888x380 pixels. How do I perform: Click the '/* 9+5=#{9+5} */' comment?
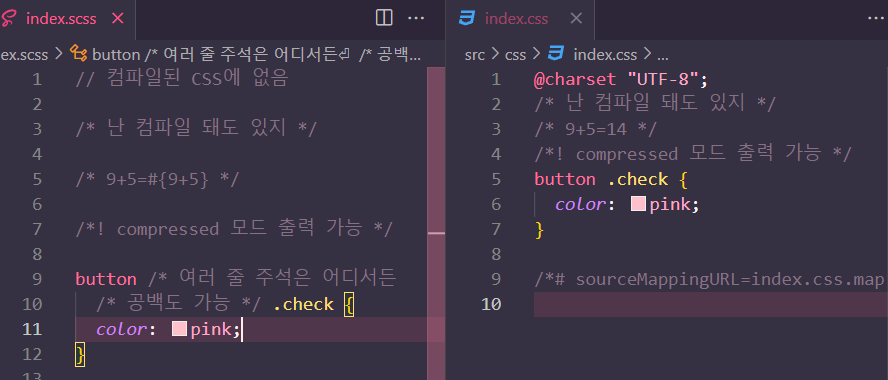157,180
